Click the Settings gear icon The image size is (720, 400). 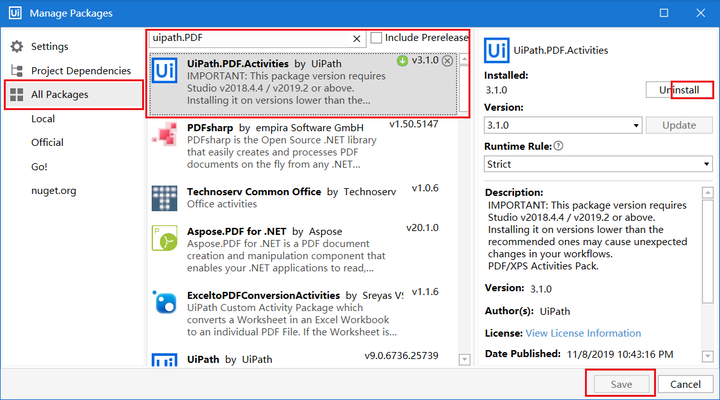tap(17, 46)
